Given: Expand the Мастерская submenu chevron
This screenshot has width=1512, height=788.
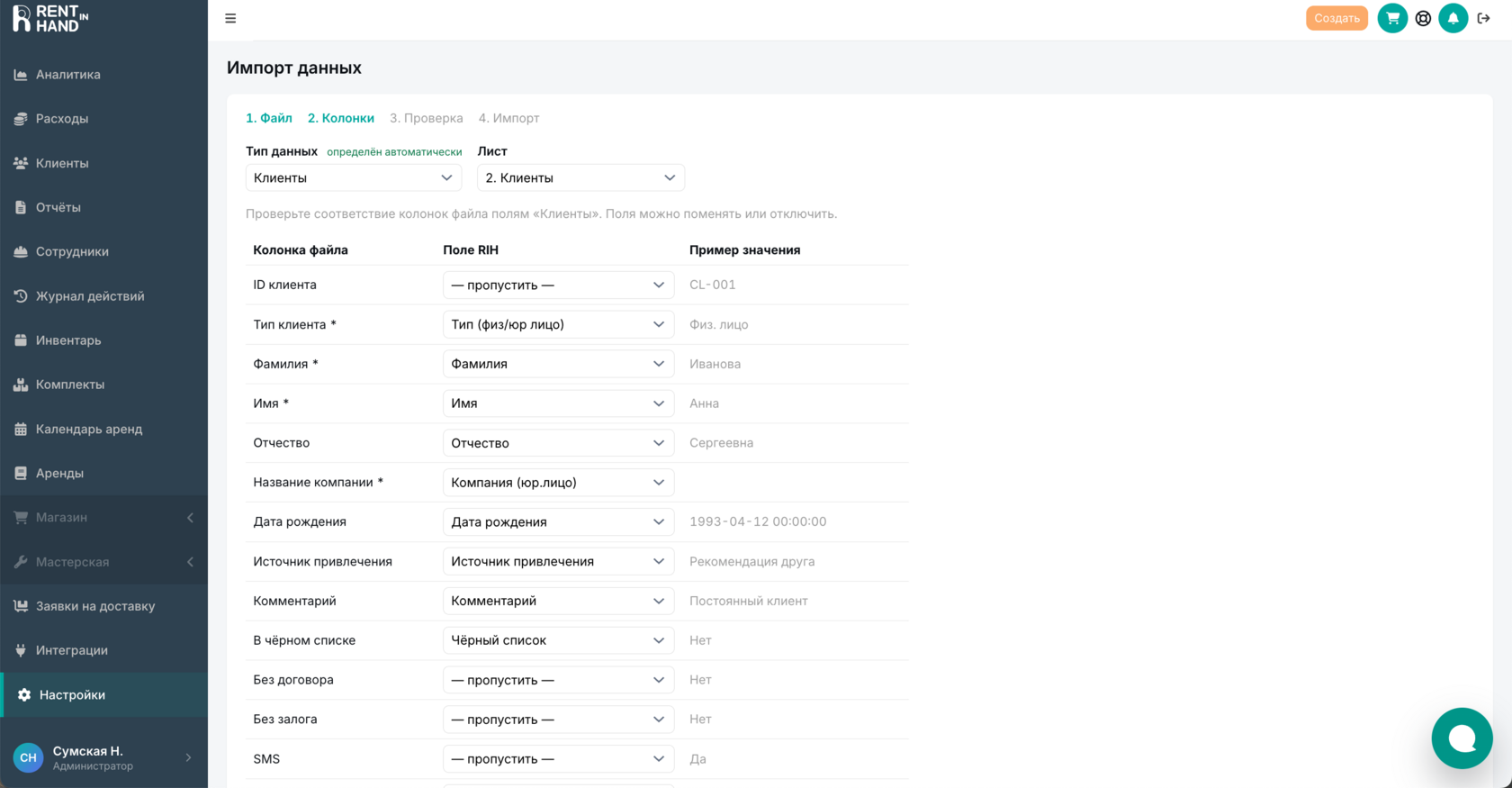Looking at the screenshot, I should [x=190, y=562].
